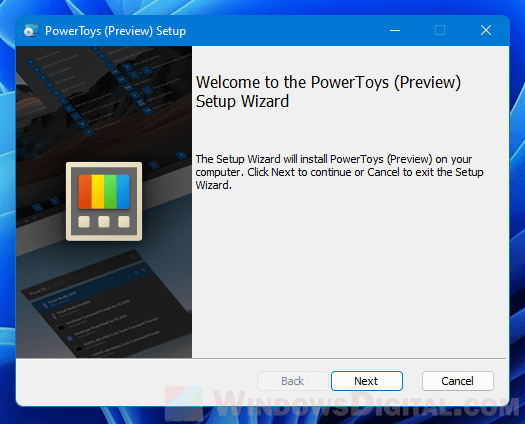
Task: Minimize the PowerToys Setup window
Action: 395,30
